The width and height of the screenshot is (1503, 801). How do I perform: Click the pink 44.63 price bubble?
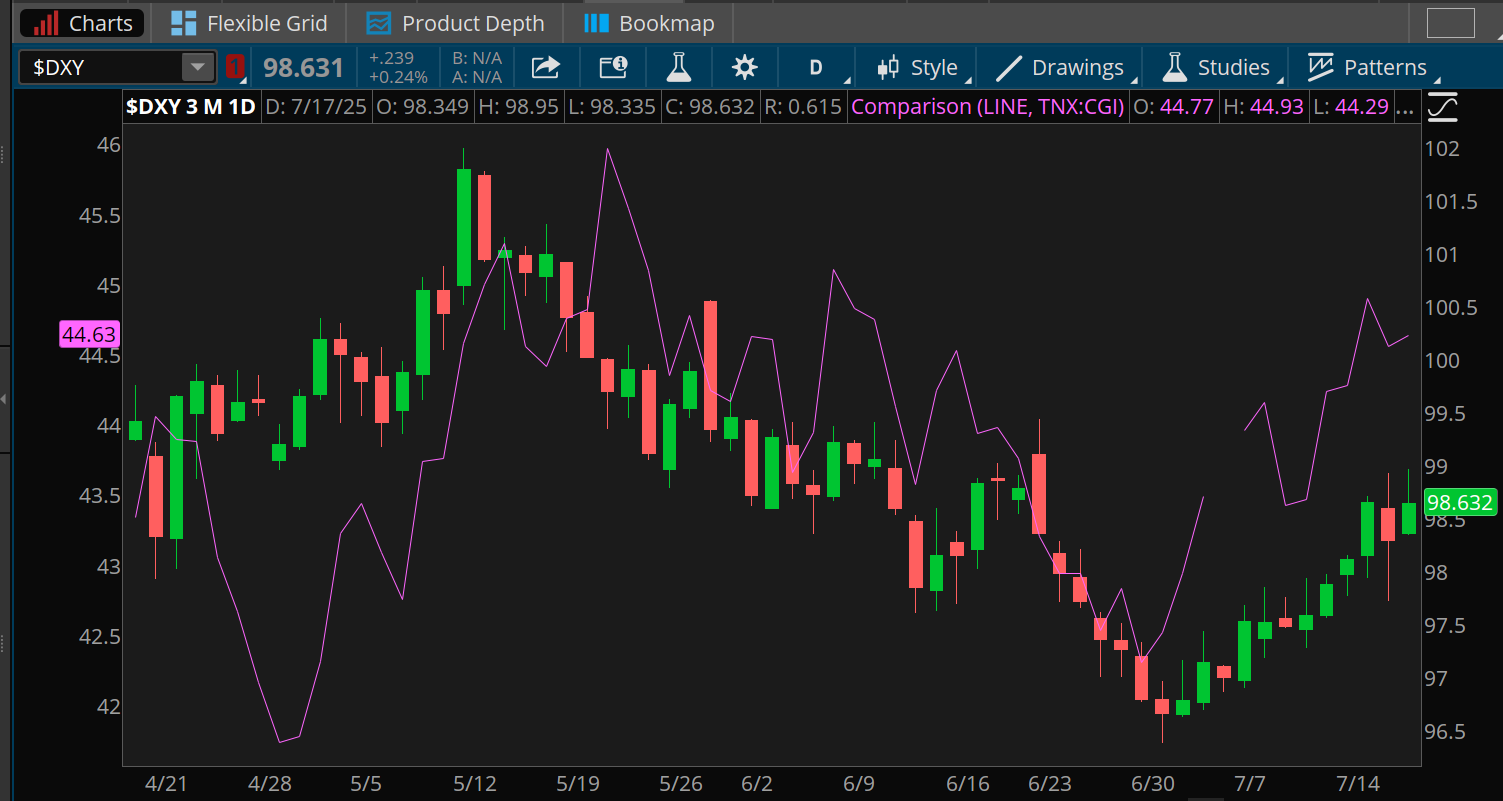(89, 334)
